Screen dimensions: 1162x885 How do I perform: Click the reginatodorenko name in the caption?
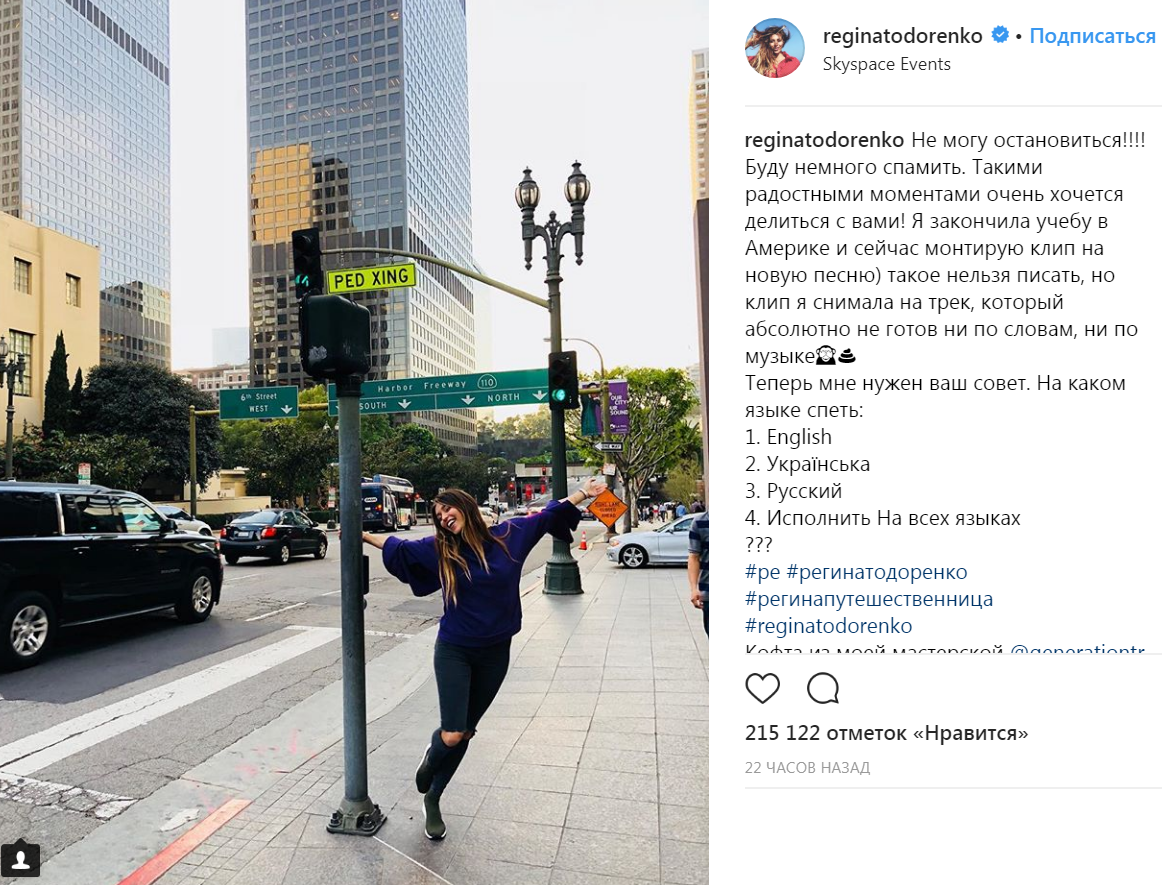tap(824, 140)
